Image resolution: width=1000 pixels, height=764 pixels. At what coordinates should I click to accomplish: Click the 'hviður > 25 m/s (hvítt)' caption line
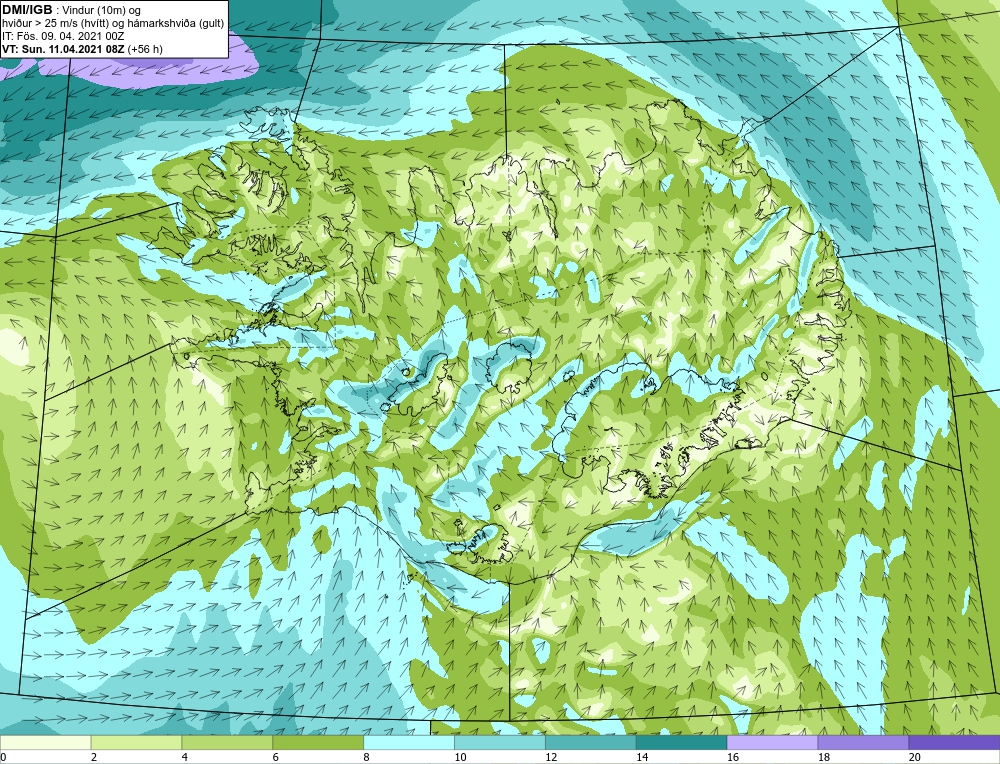pos(113,23)
